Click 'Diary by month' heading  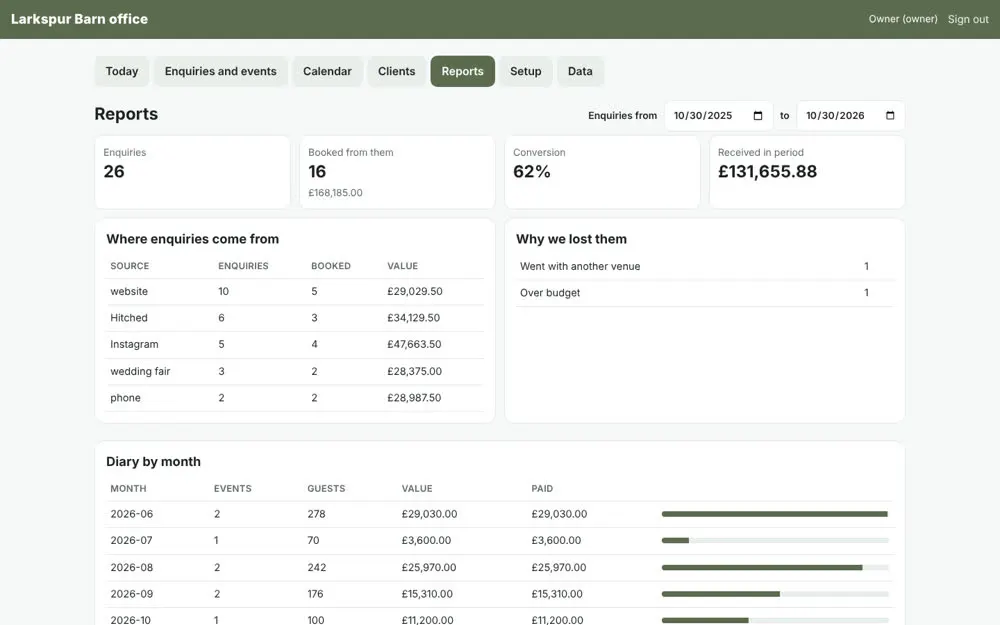click(153, 462)
